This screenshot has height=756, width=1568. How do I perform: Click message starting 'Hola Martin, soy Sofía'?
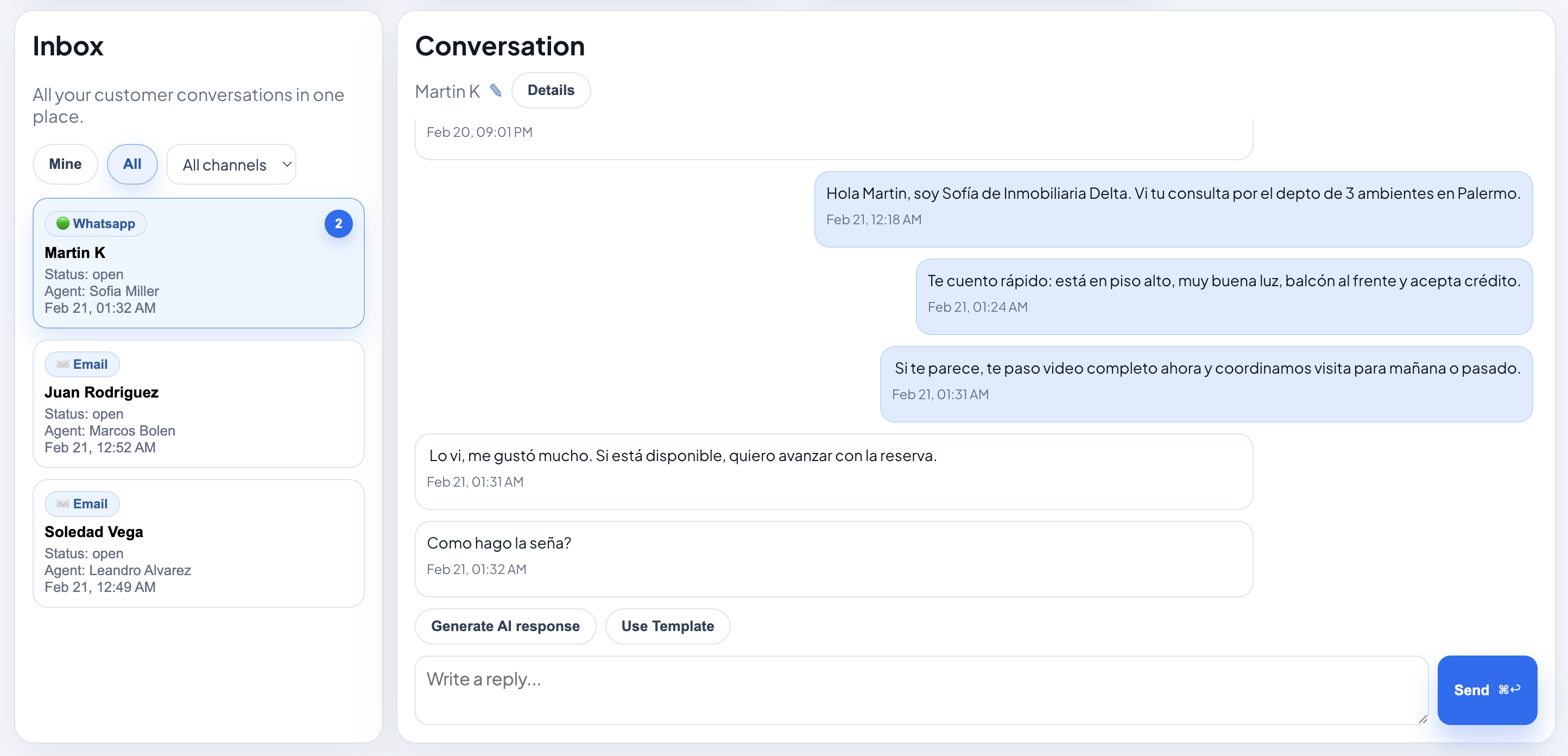[1173, 209]
